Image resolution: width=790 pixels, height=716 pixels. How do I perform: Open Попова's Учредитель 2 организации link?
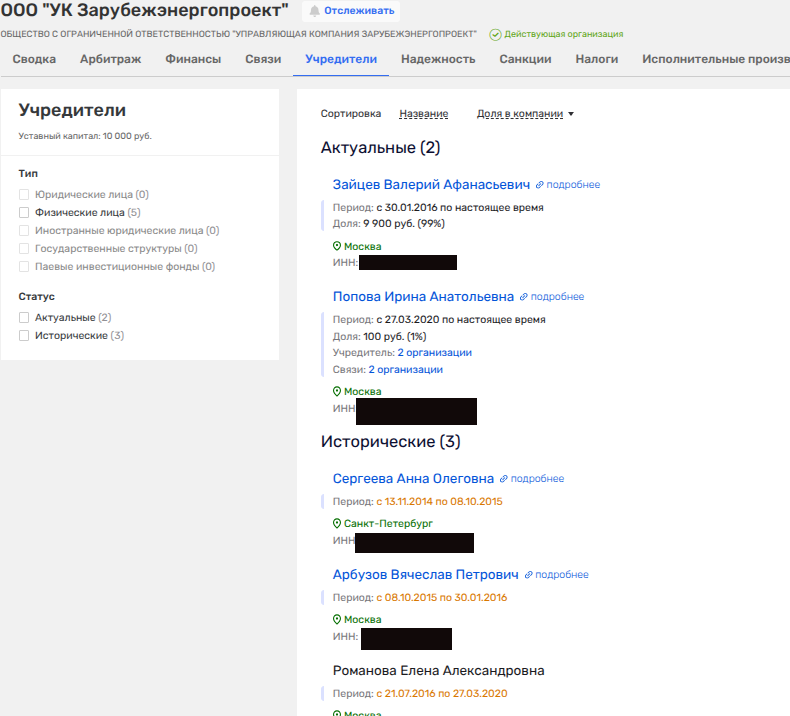pos(434,353)
